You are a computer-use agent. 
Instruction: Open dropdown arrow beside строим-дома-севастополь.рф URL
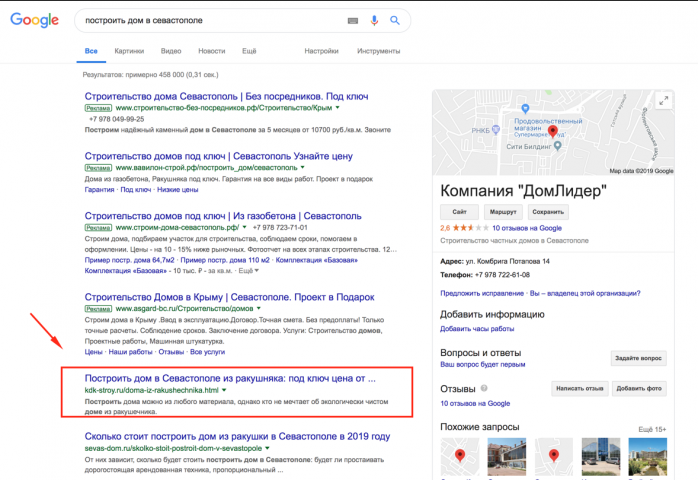[x=244, y=227]
